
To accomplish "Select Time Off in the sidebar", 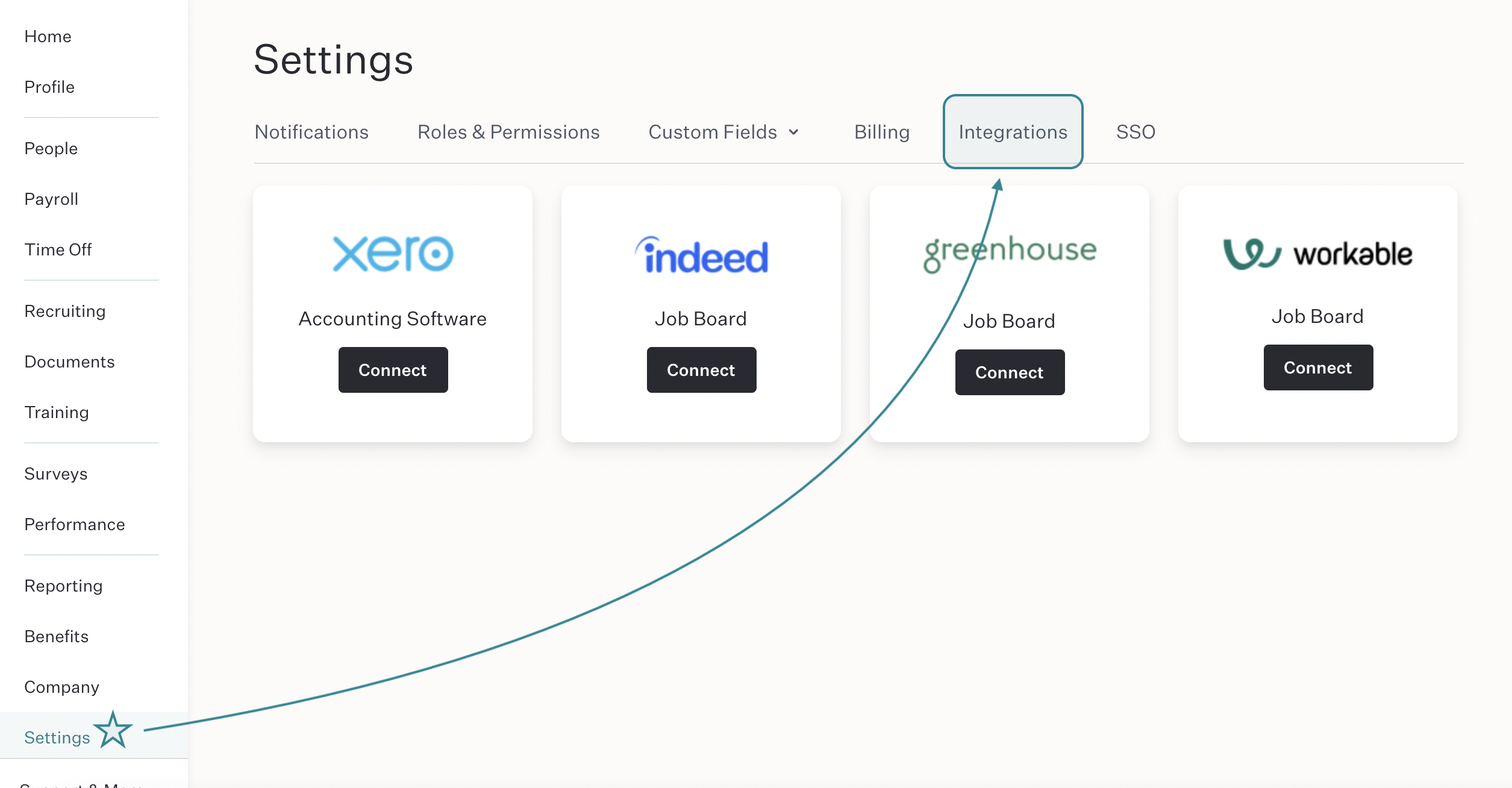I will tap(58, 249).
